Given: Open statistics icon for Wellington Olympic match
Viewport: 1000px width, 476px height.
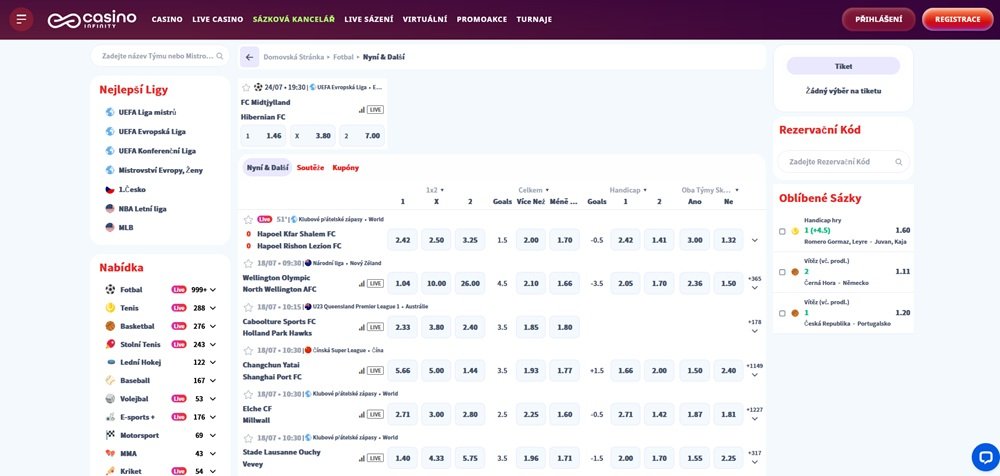Looking at the screenshot, I should click(x=362, y=283).
